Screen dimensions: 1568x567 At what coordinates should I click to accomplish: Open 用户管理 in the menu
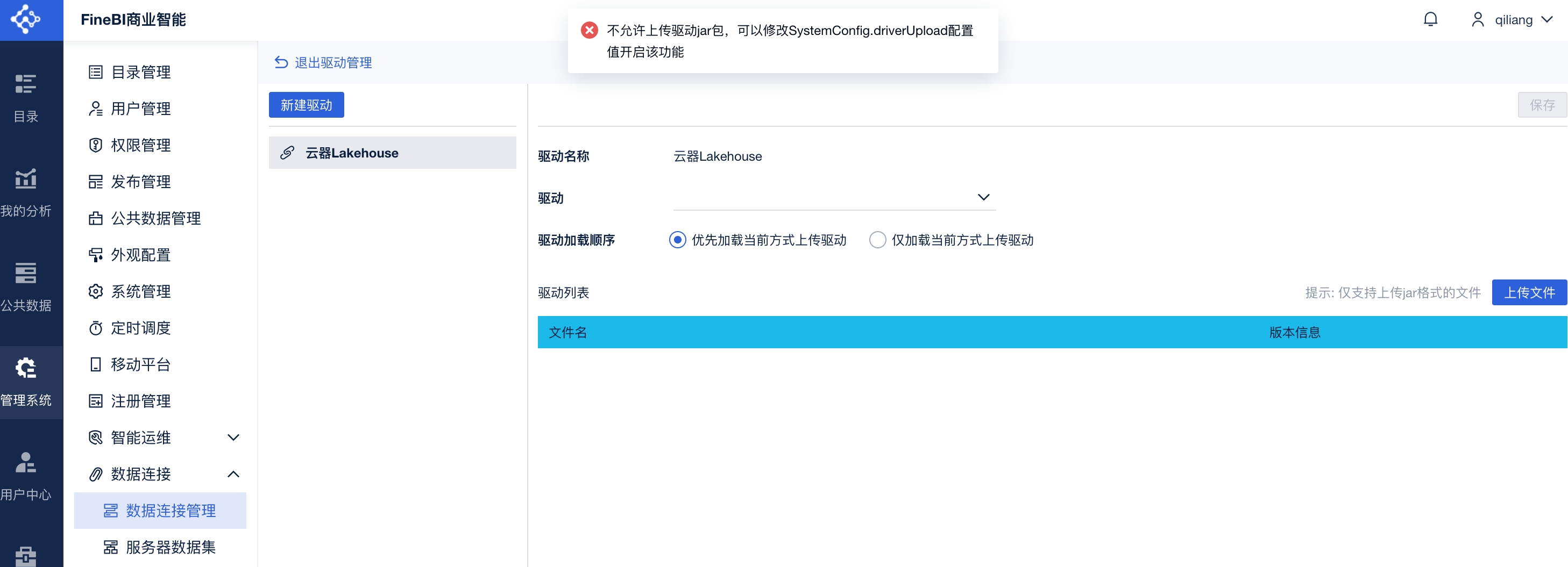pos(140,109)
